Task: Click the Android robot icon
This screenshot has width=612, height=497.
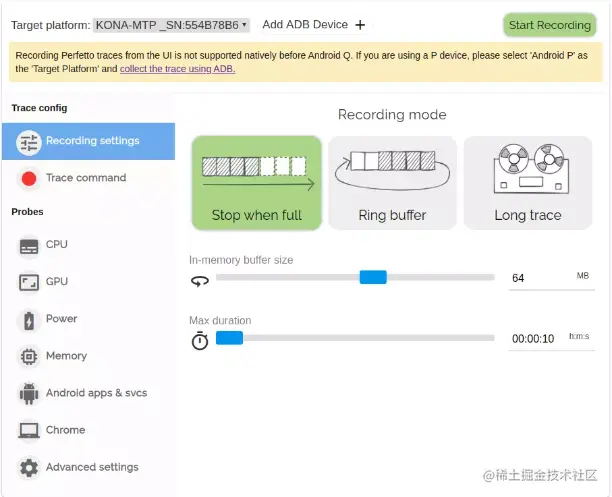Action: coord(29,394)
